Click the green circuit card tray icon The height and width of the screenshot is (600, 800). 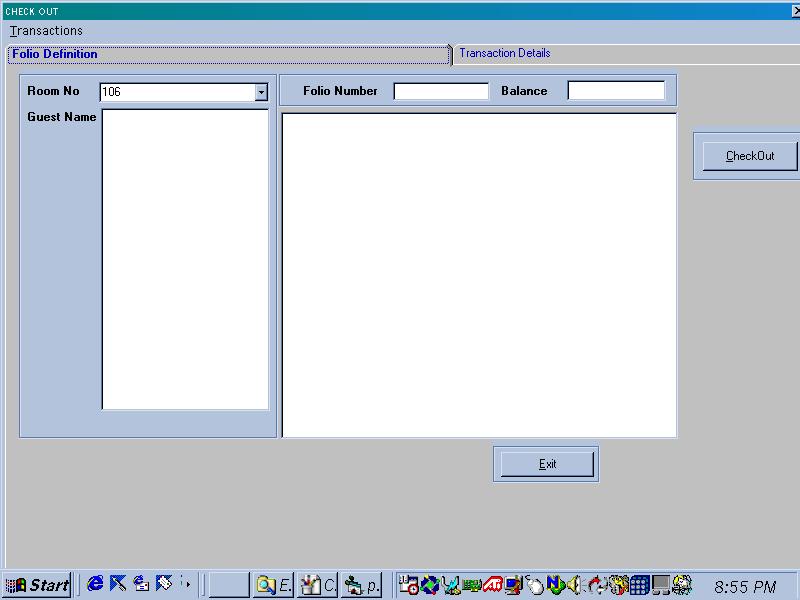[x=472, y=585]
